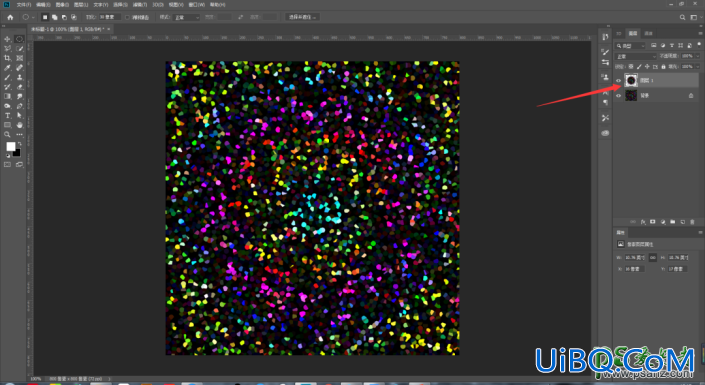Open the Filter menu
Viewport: 705px width, 385px height.
140,4
